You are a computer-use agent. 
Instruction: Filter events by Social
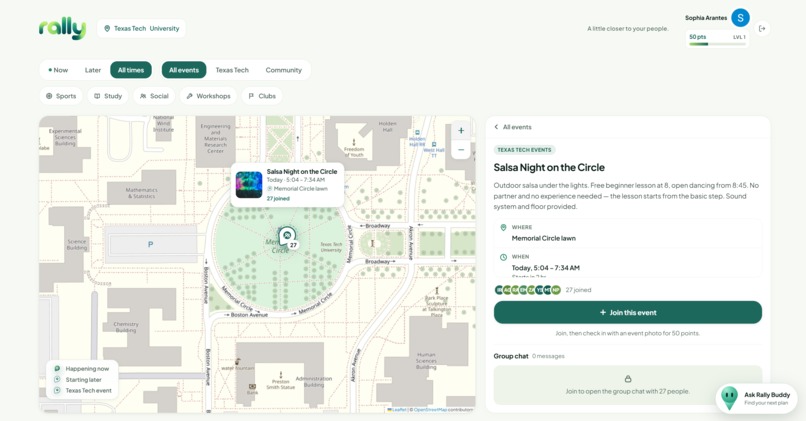tap(154, 96)
